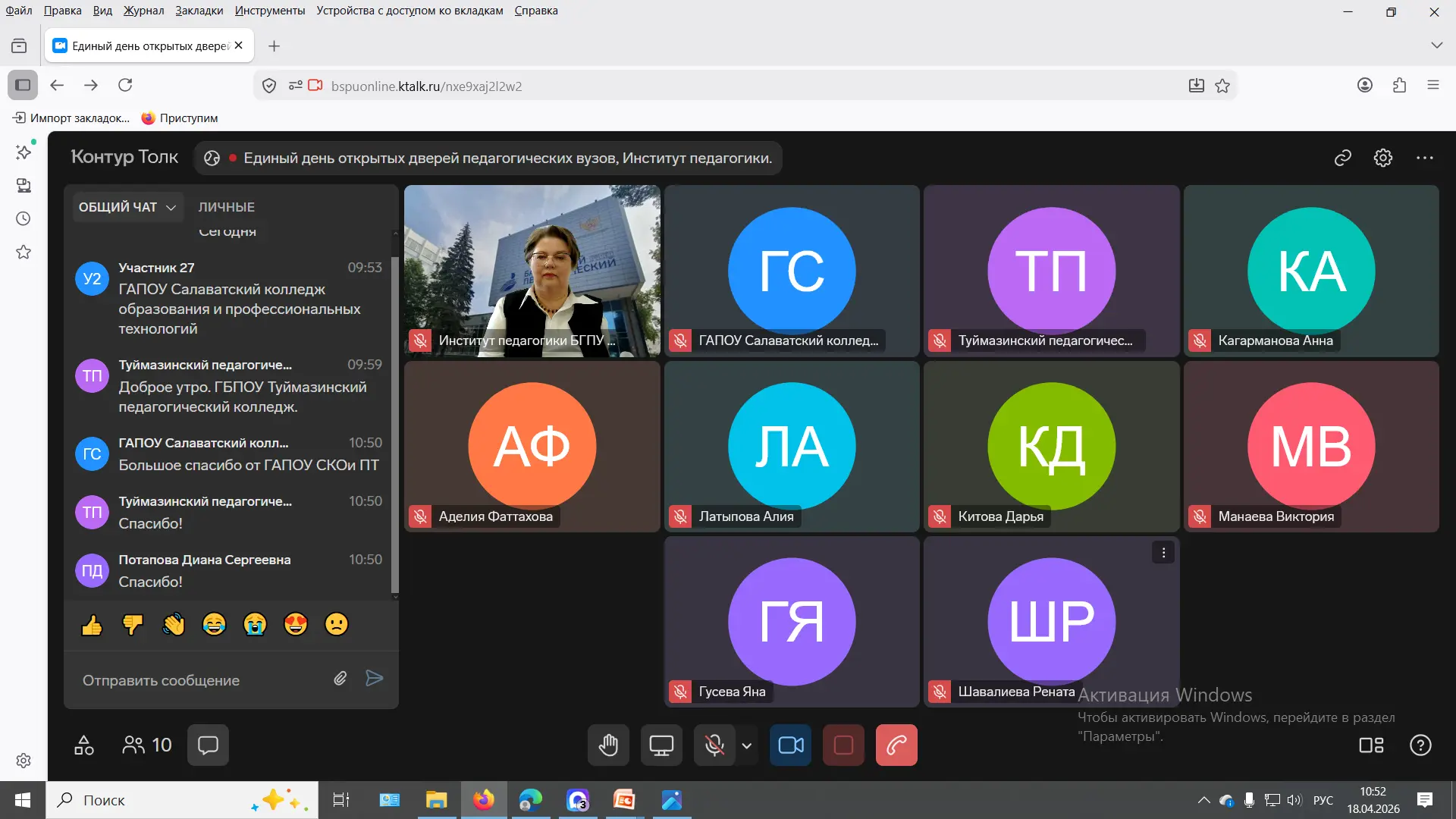Open the ОБЩИЙ ЧАТ dropdown
The width and height of the screenshot is (1456, 819).
pyautogui.click(x=127, y=207)
